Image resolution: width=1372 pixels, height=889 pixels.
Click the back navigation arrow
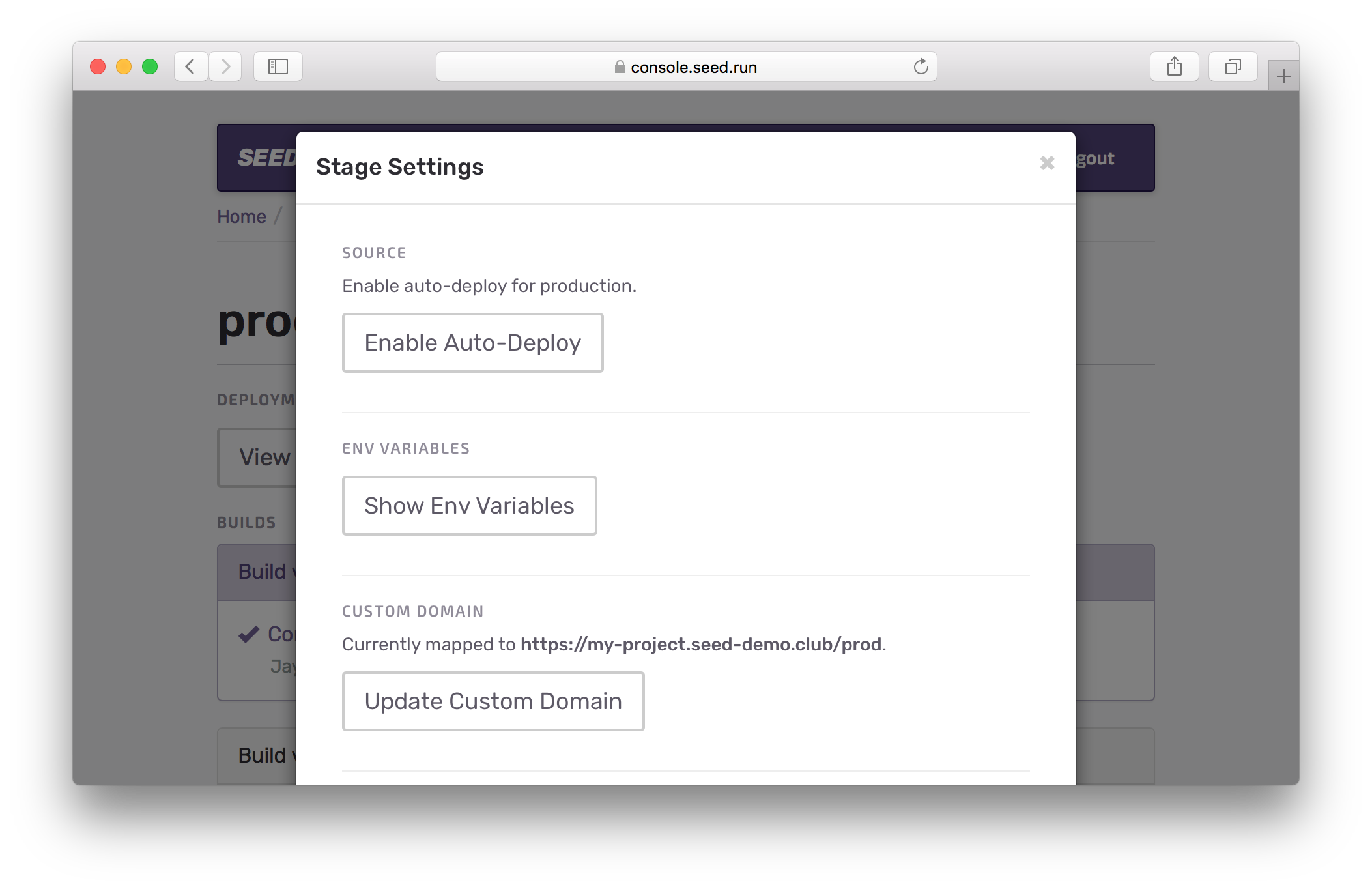coord(191,66)
